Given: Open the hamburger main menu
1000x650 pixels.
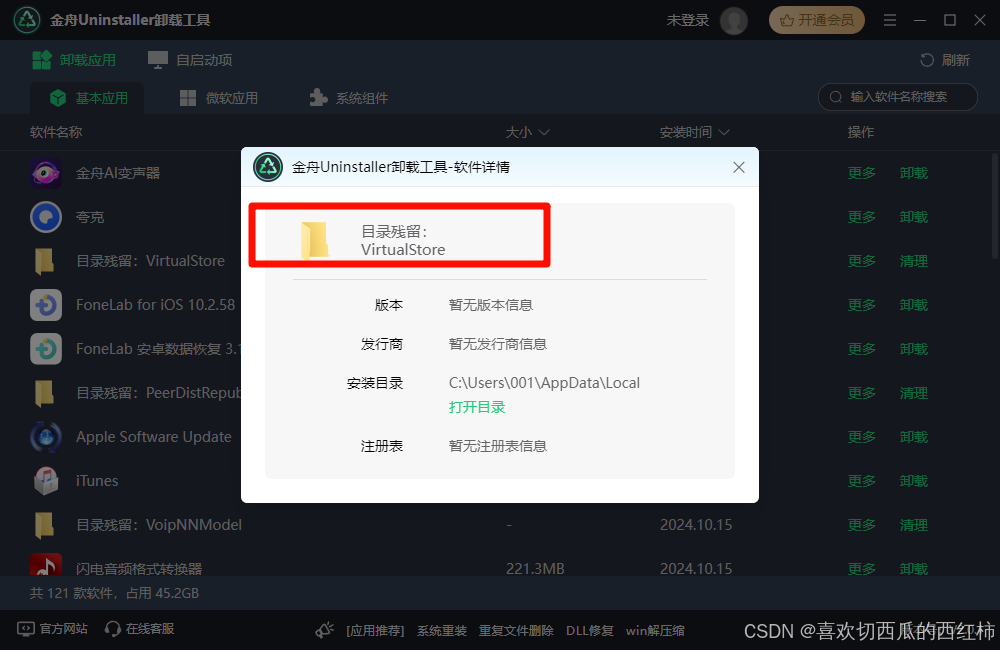Looking at the screenshot, I should click(890, 20).
